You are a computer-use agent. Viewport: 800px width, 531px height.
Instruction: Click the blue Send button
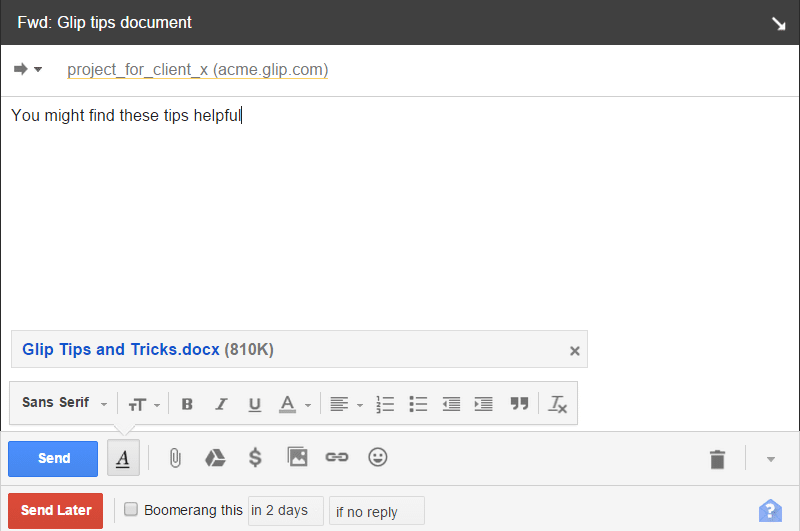click(53, 459)
